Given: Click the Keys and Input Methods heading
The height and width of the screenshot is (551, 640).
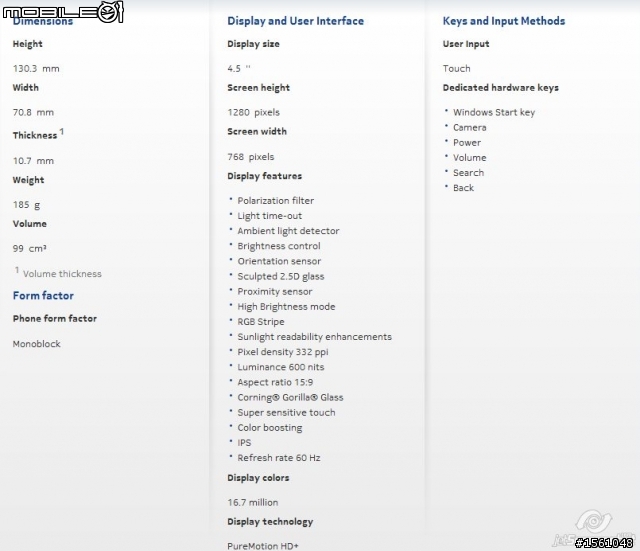Looking at the screenshot, I should click(x=504, y=21).
